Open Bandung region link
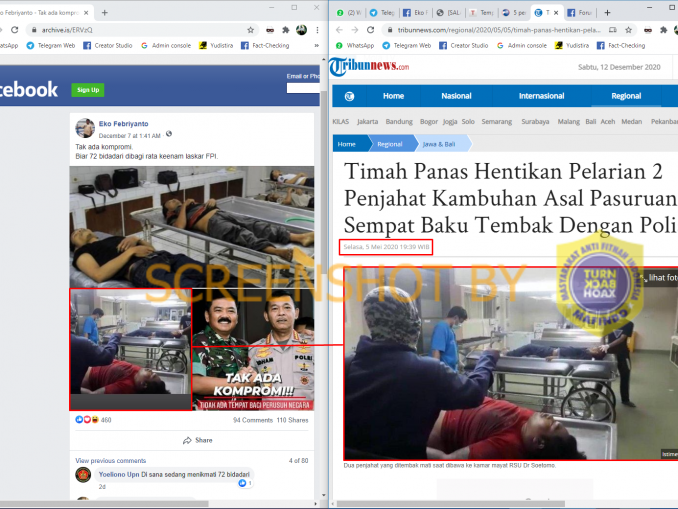678x509 pixels. (399, 122)
